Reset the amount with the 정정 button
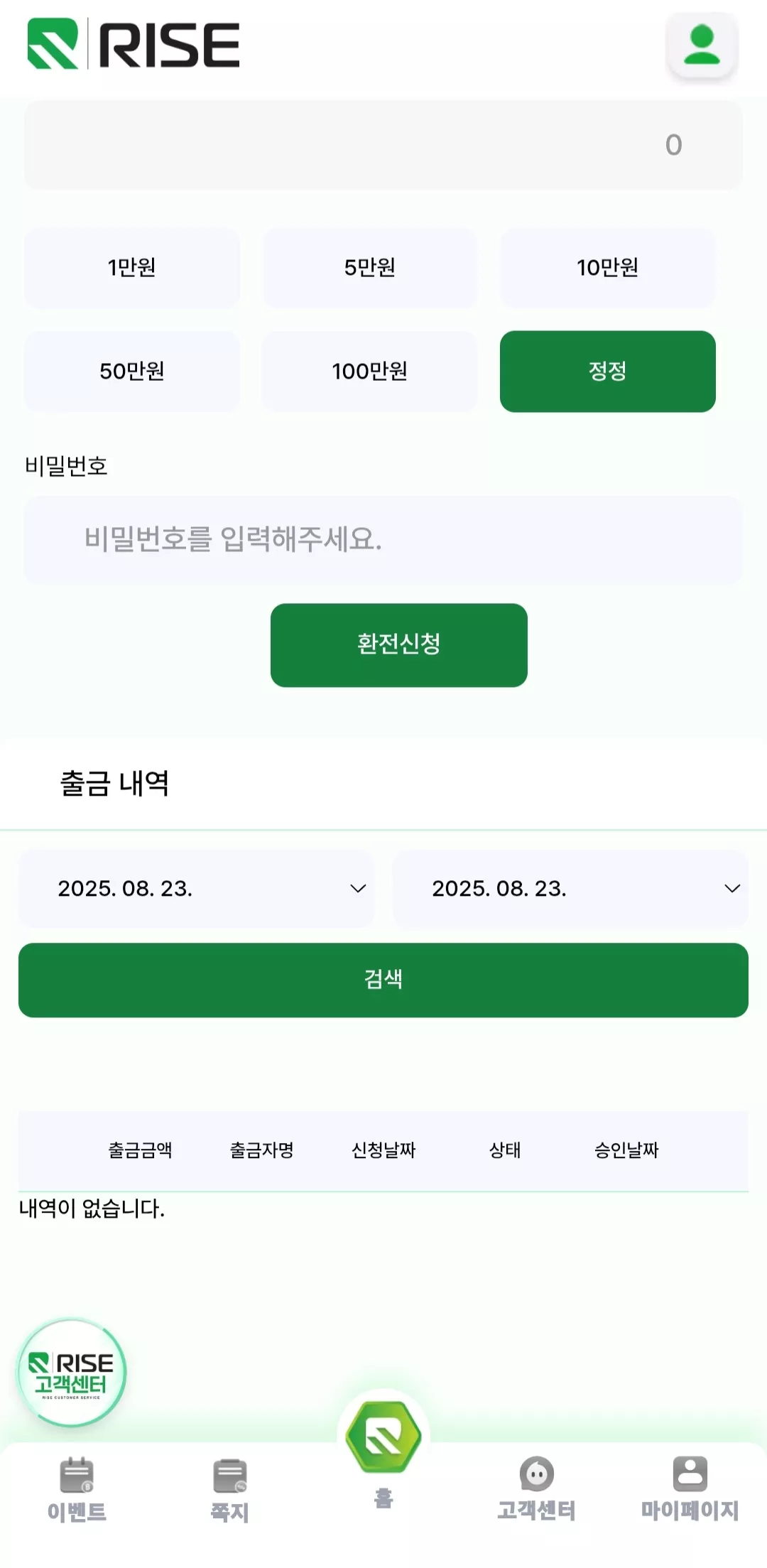The image size is (767, 1568). [x=608, y=371]
